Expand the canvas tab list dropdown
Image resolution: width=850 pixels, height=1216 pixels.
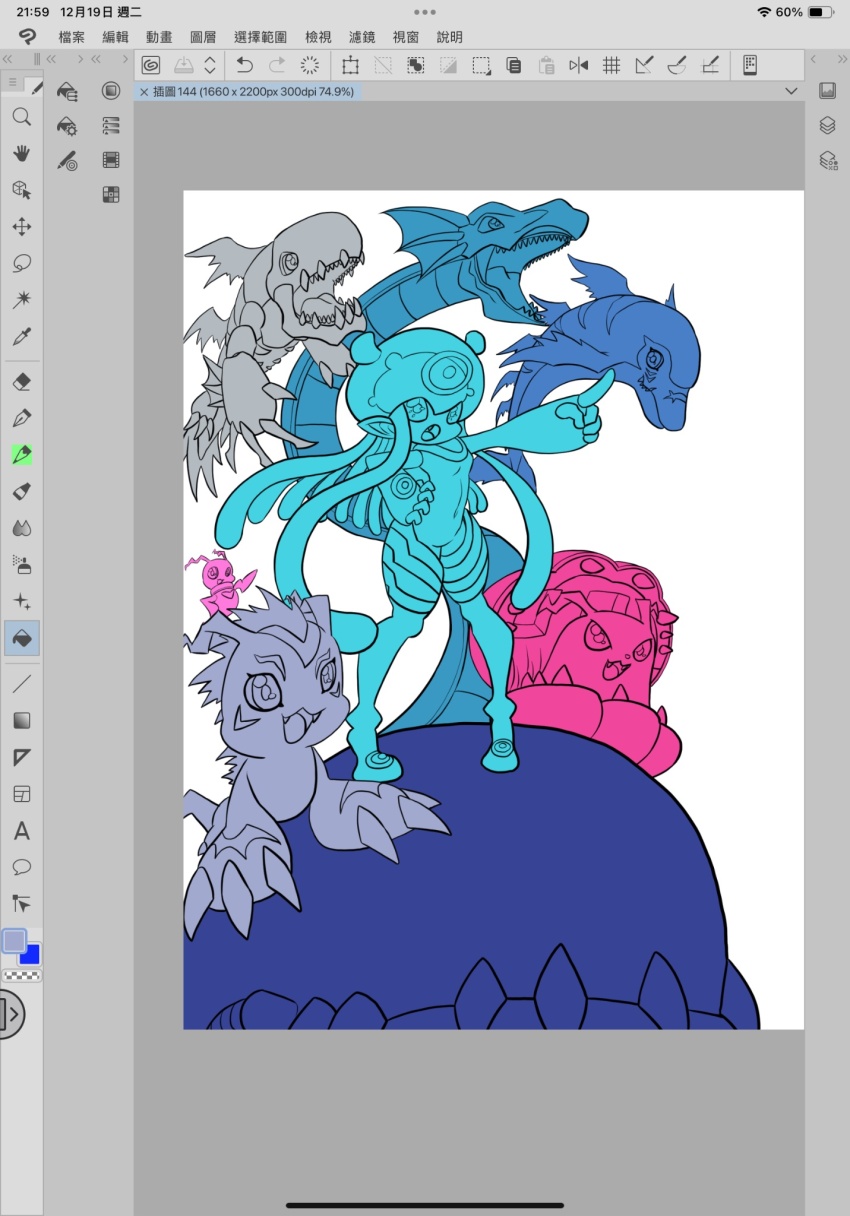click(792, 91)
